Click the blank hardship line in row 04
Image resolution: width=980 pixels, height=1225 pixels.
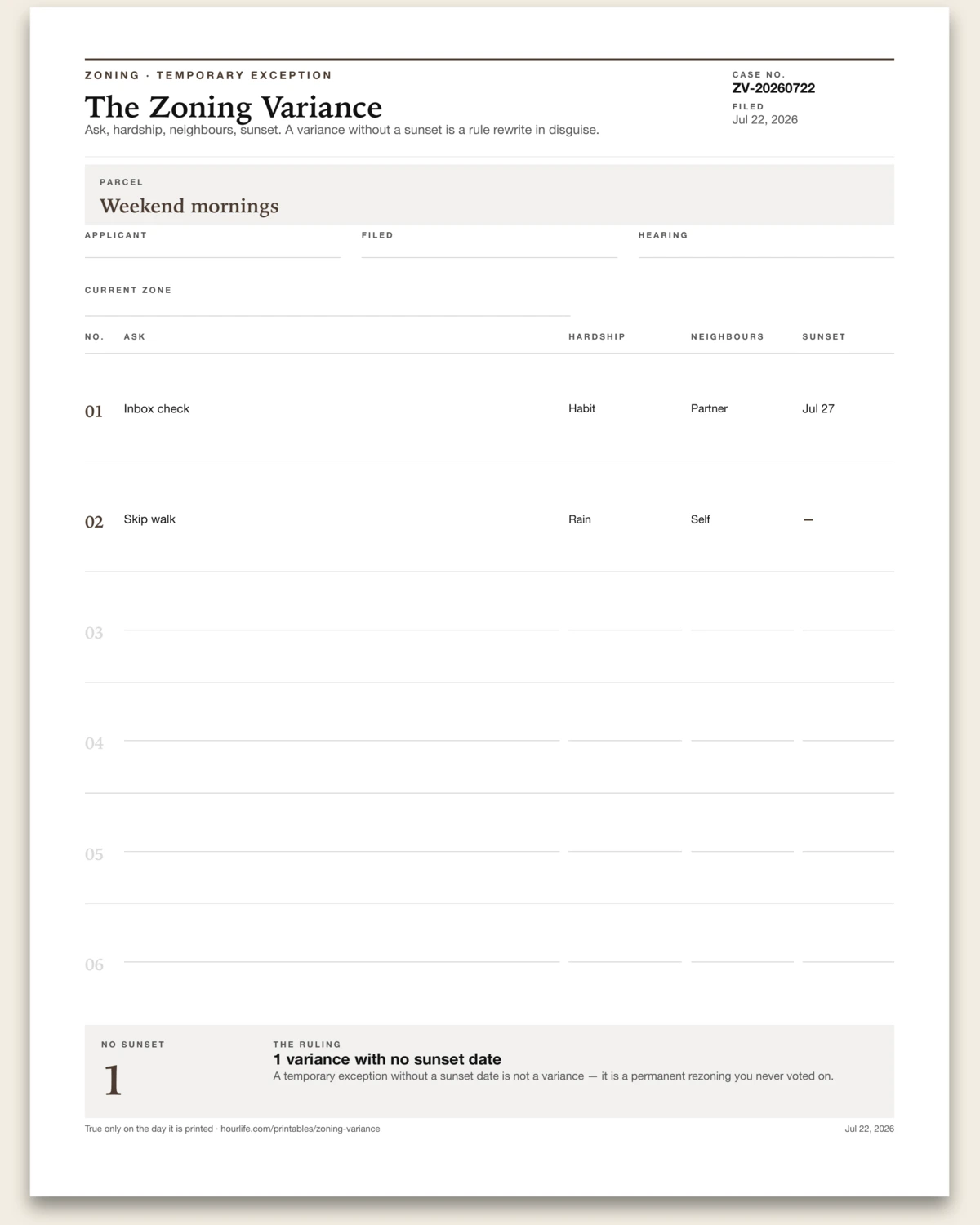(x=625, y=733)
